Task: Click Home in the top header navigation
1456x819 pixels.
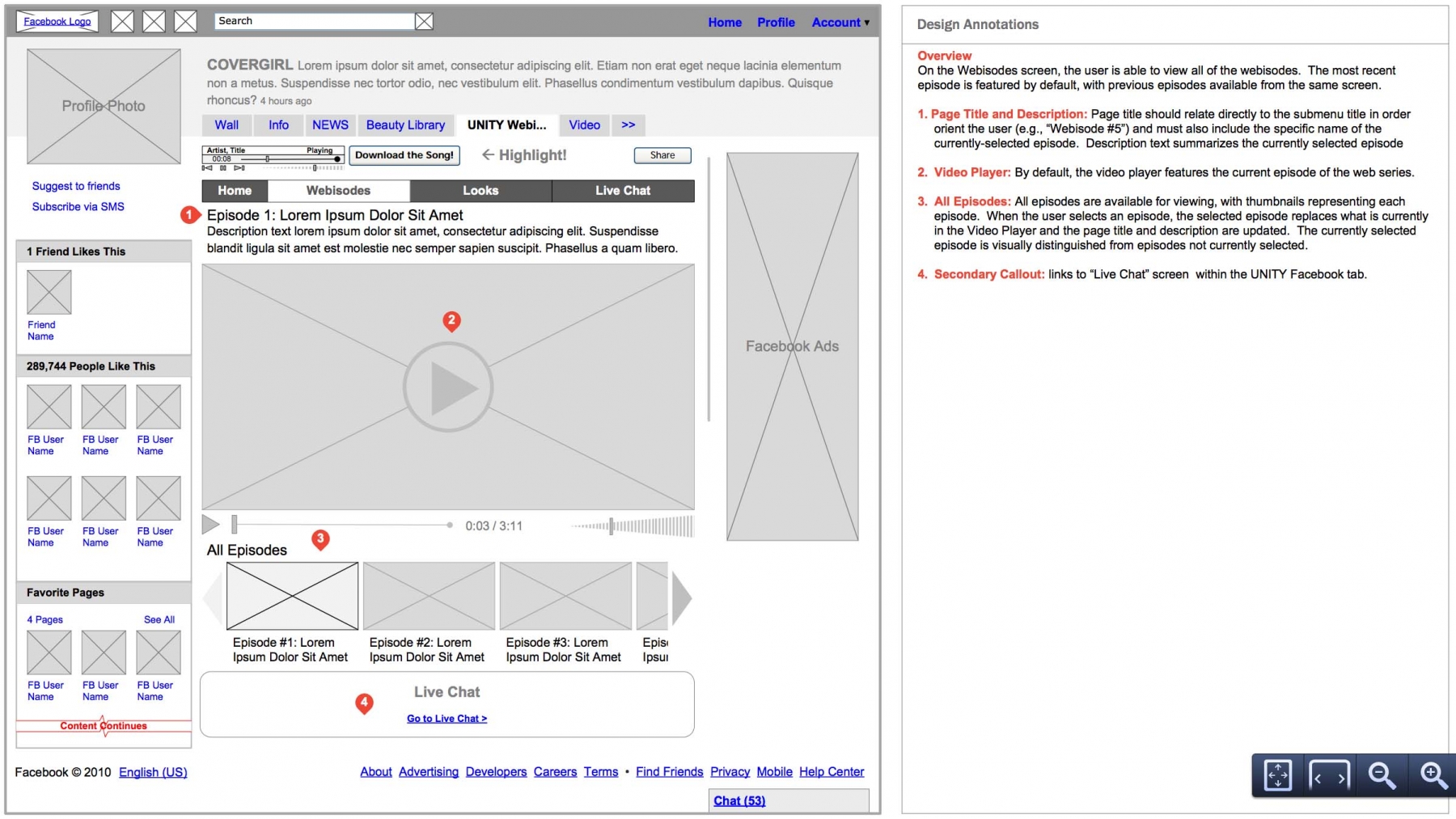Action: click(725, 23)
